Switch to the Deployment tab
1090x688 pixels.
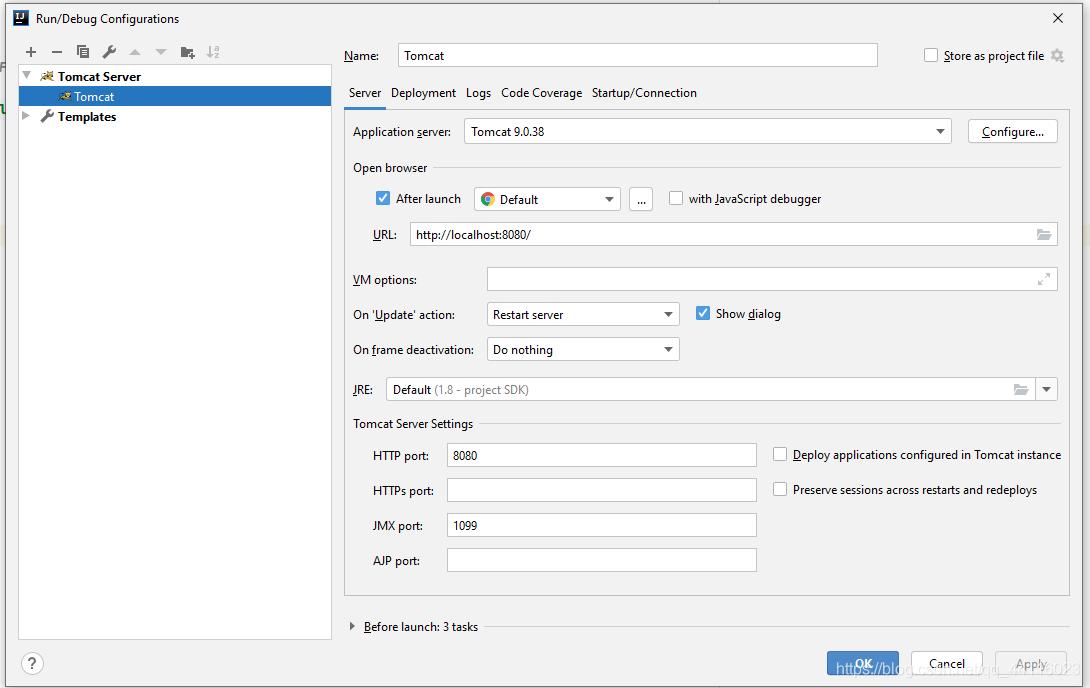pos(423,93)
